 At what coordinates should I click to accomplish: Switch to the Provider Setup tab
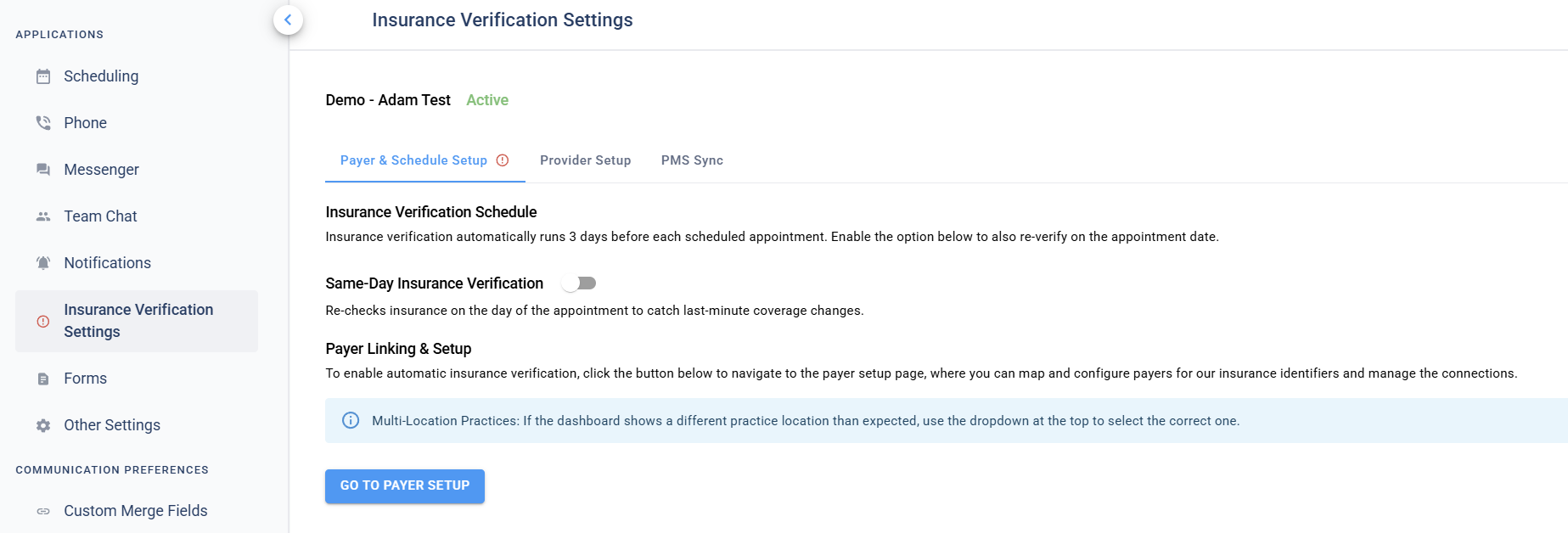click(x=585, y=160)
